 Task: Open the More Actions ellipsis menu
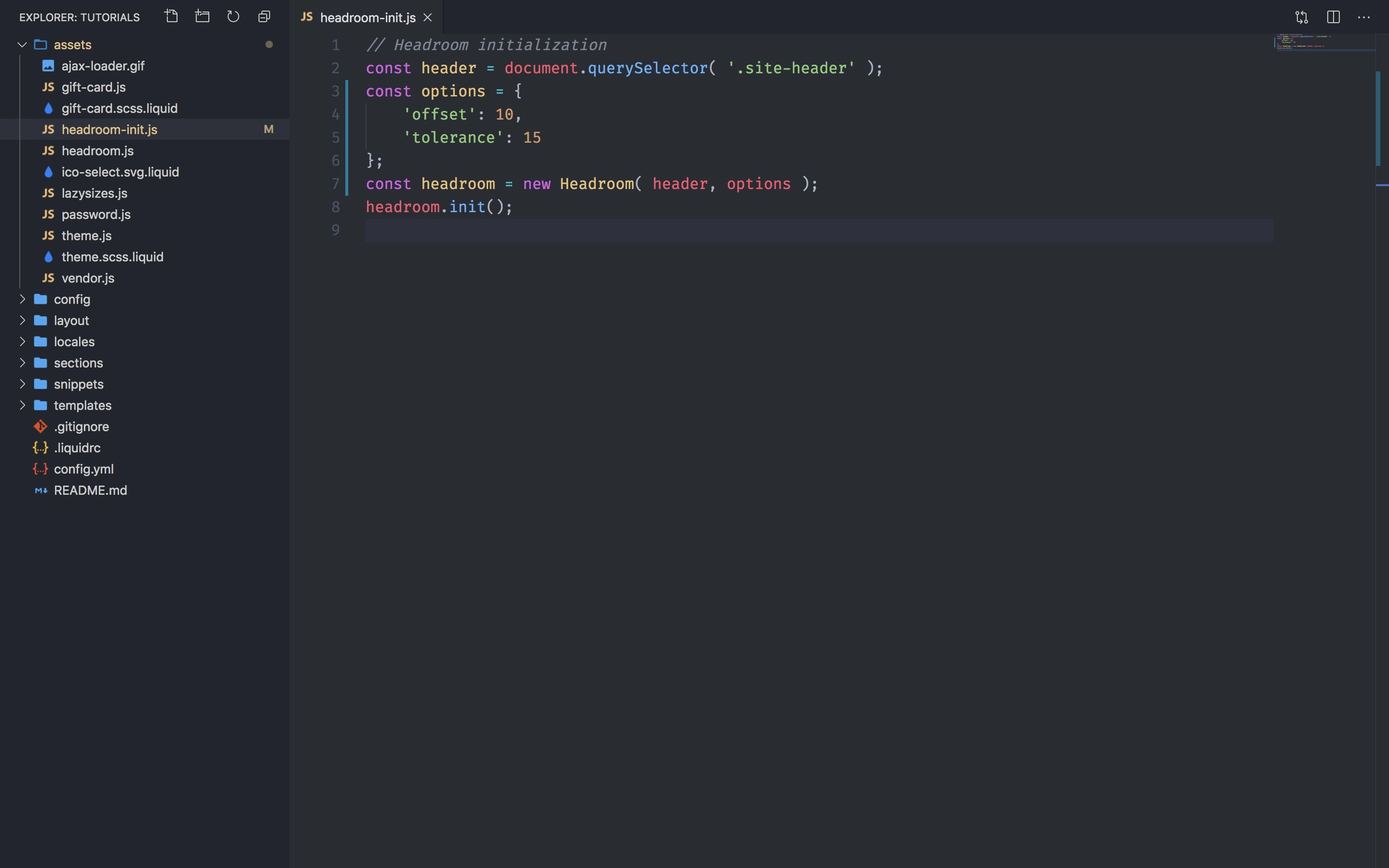click(1364, 17)
